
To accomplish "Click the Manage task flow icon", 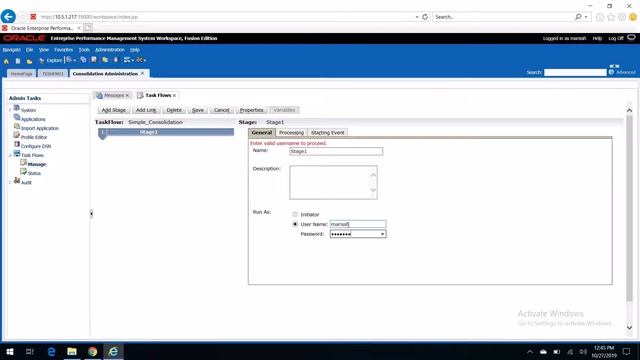I will [24, 163].
